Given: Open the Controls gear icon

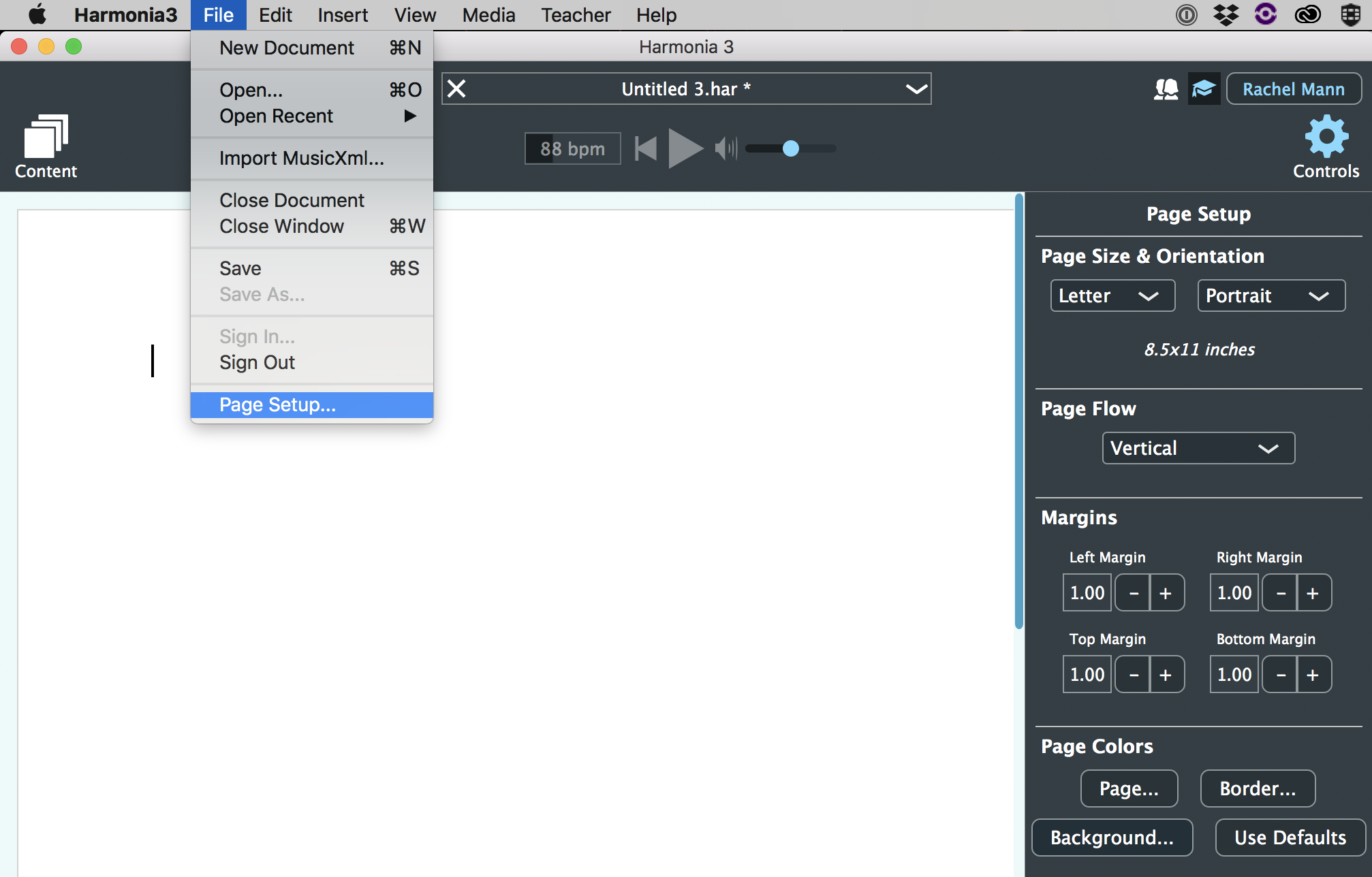Looking at the screenshot, I should [x=1326, y=146].
